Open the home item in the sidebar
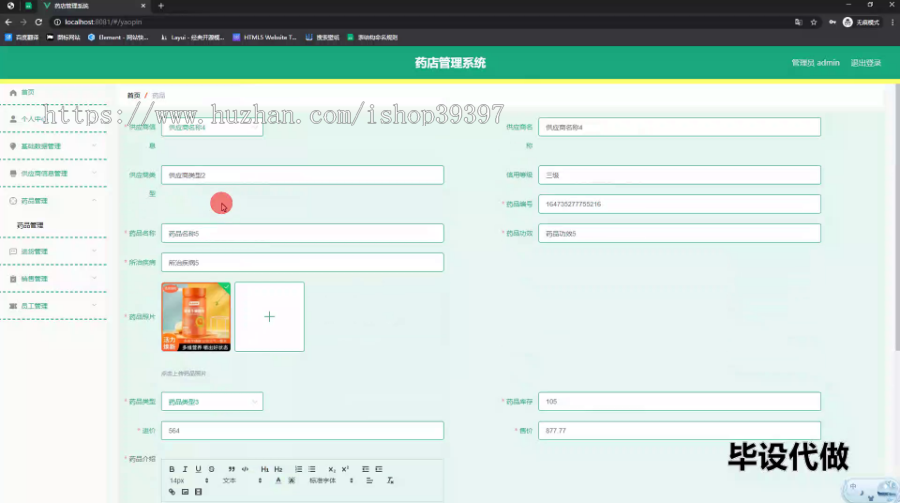Screen dimensions: 900x503 [x=53, y=92]
